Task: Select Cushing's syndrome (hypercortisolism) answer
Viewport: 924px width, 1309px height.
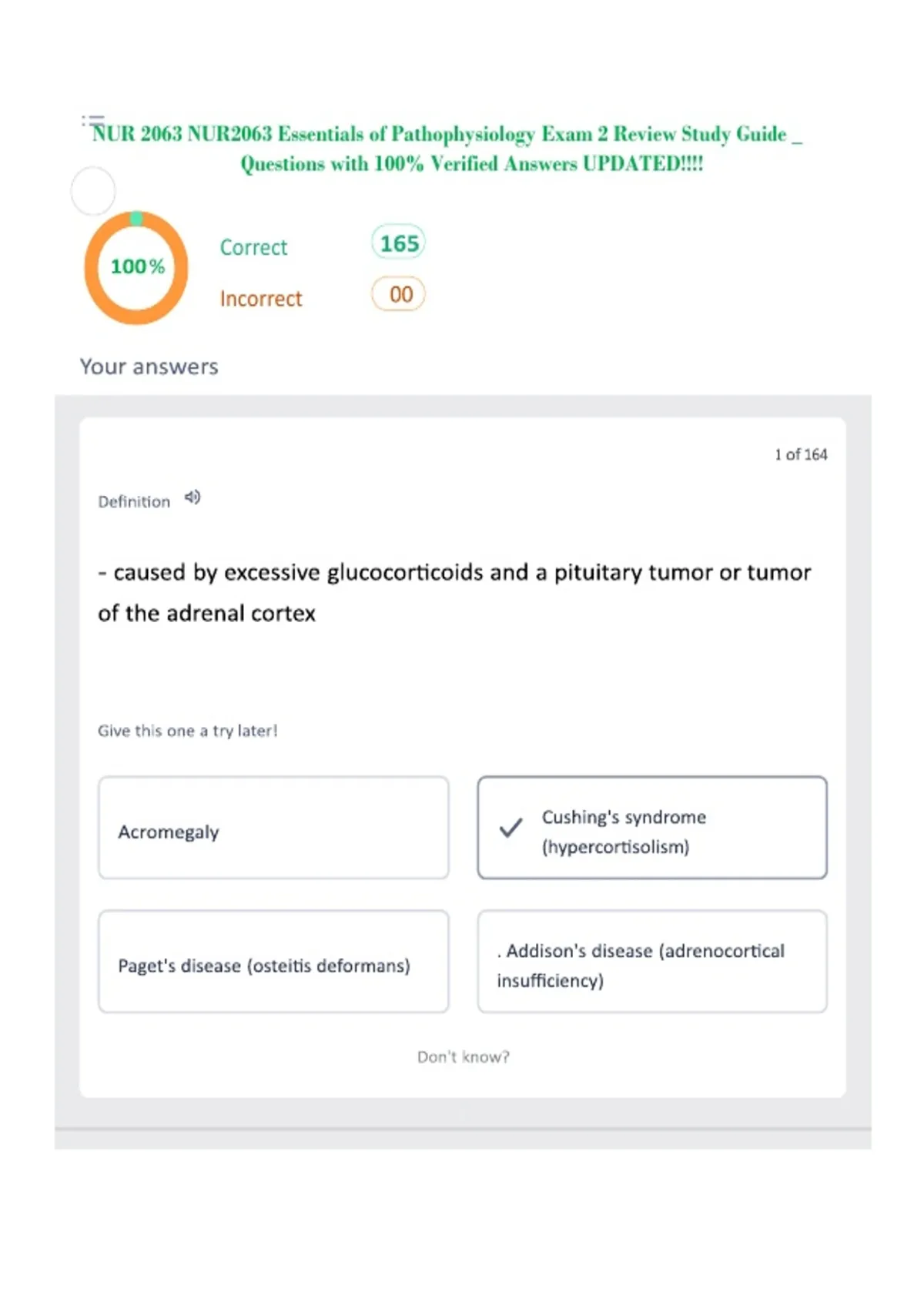Action: (x=652, y=828)
